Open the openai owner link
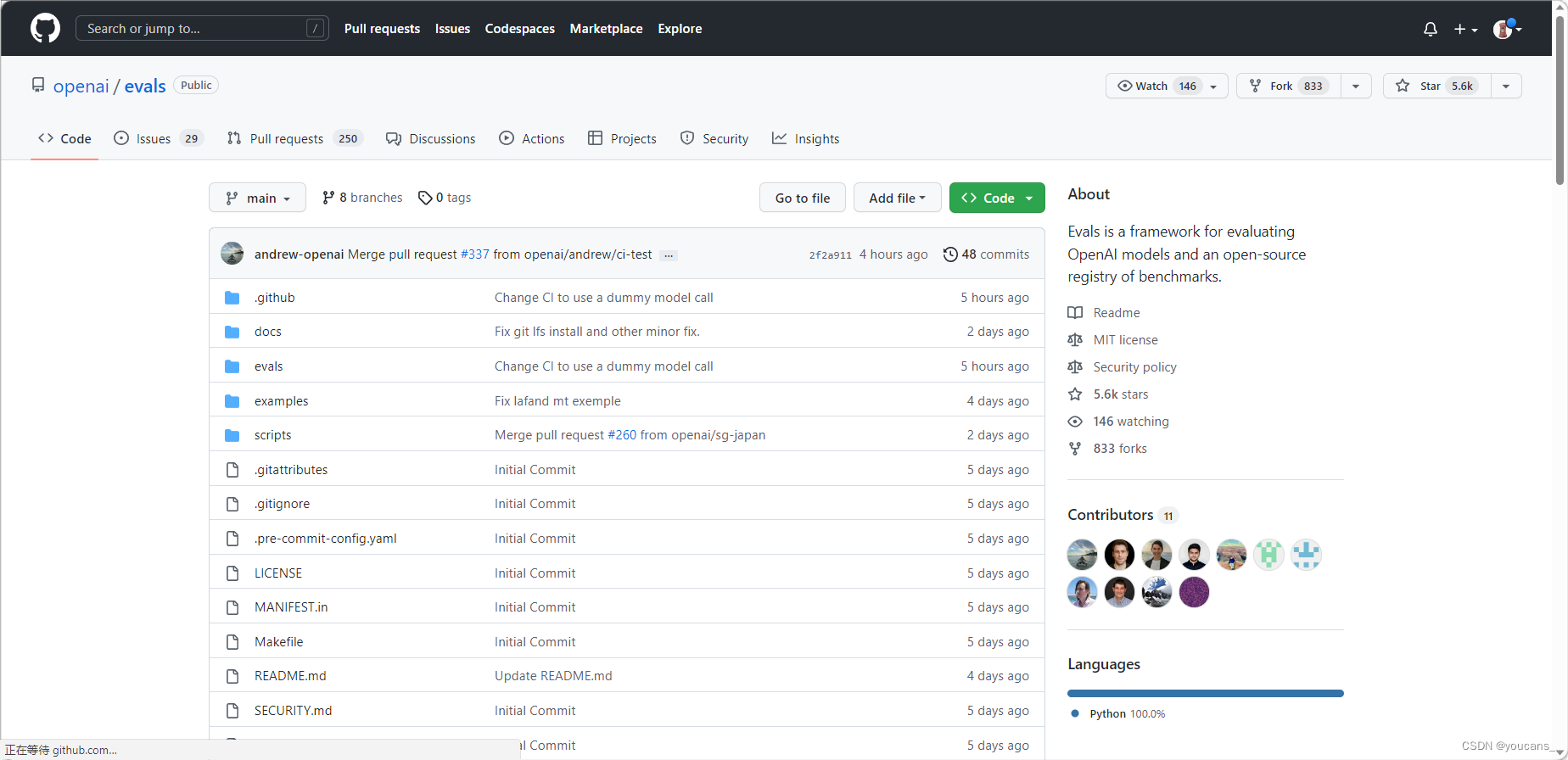The image size is (1568, 760). click(81, 86)
